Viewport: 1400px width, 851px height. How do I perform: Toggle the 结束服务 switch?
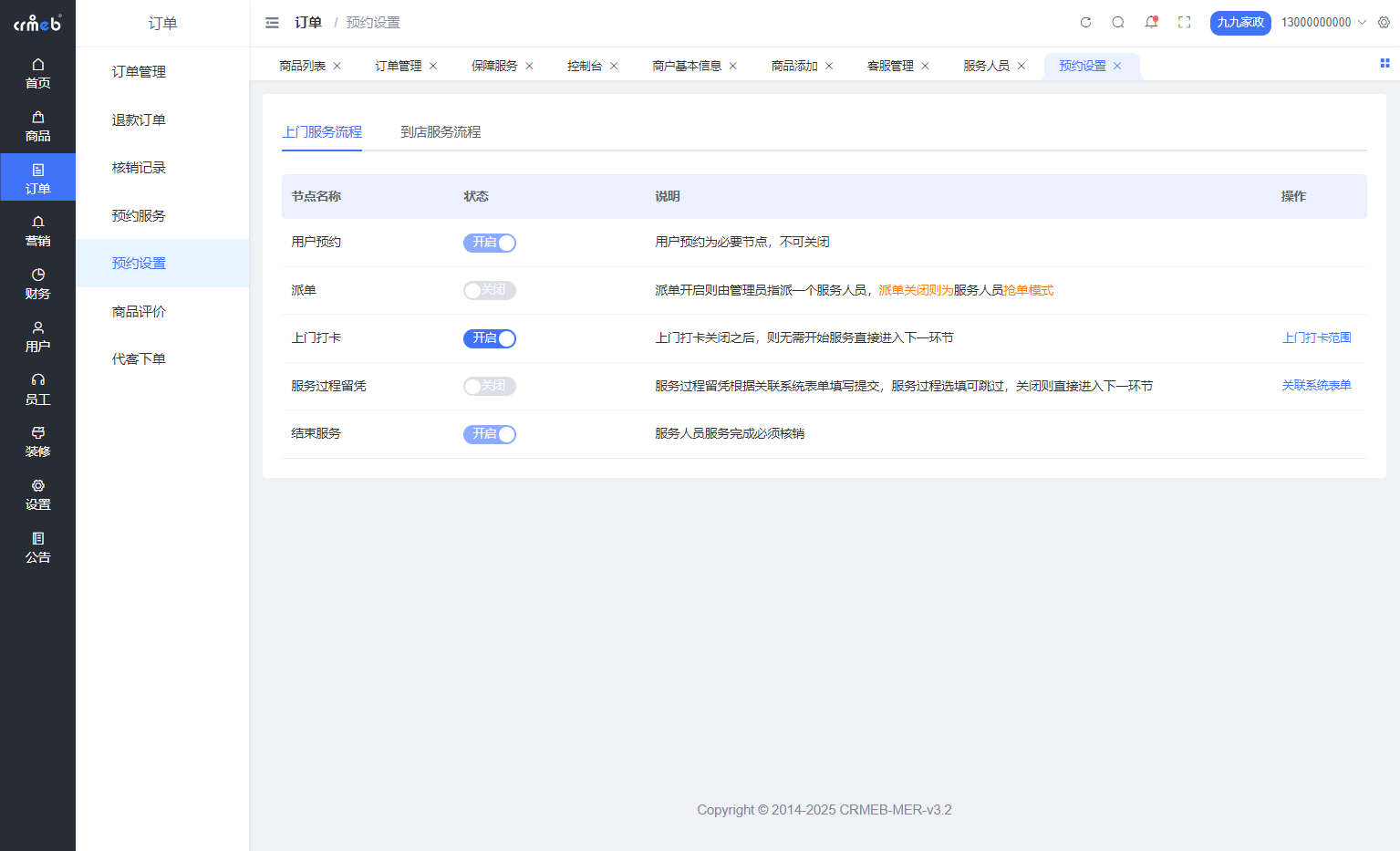(490, 434)
